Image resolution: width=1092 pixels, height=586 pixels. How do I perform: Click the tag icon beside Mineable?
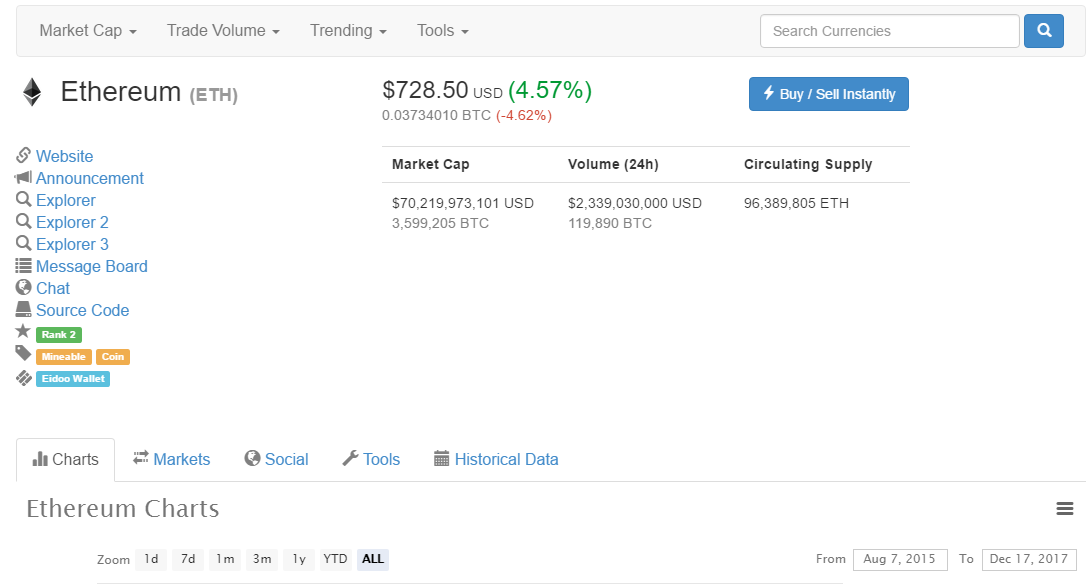[x=24, y=353]
